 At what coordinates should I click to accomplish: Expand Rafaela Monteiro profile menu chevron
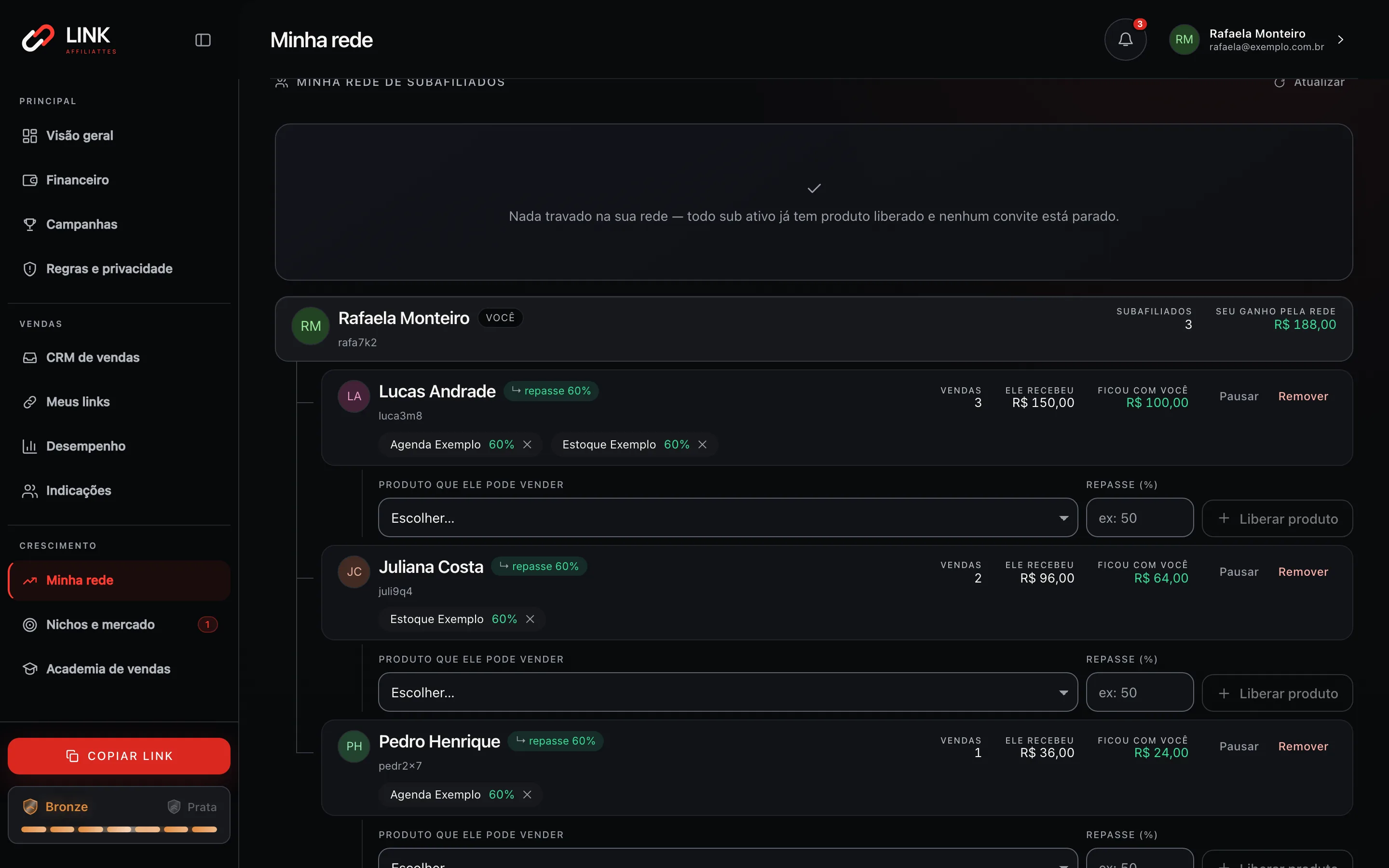1340,40
